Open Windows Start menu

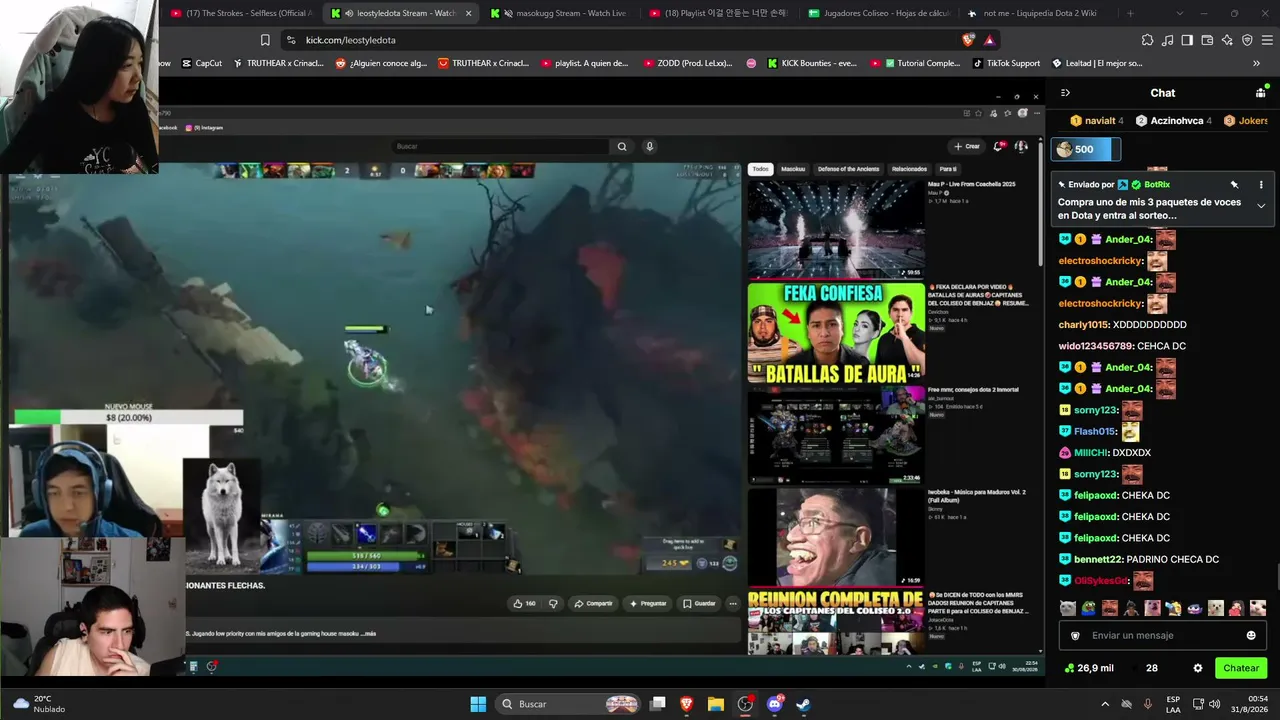click(478, 704)
